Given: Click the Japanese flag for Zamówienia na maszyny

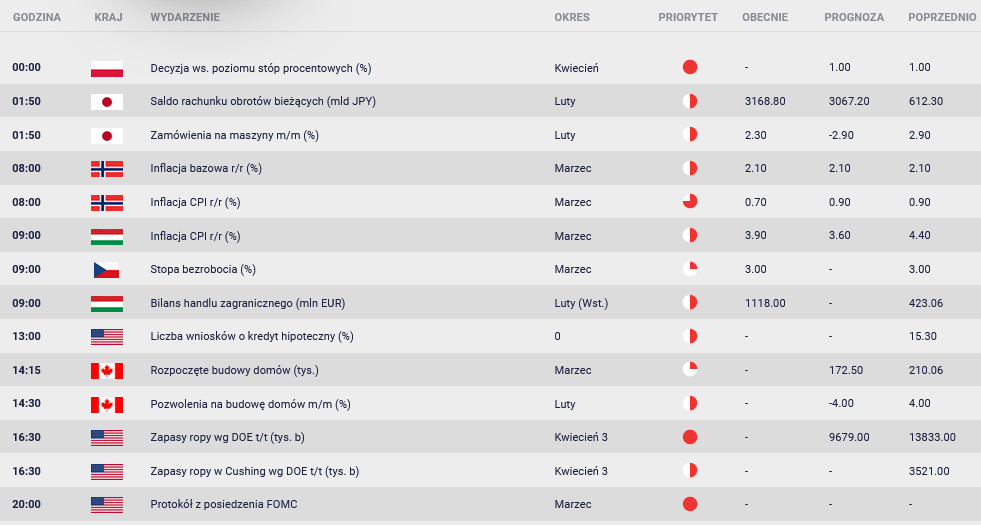Looking at the screenshot, I should 106,135.
